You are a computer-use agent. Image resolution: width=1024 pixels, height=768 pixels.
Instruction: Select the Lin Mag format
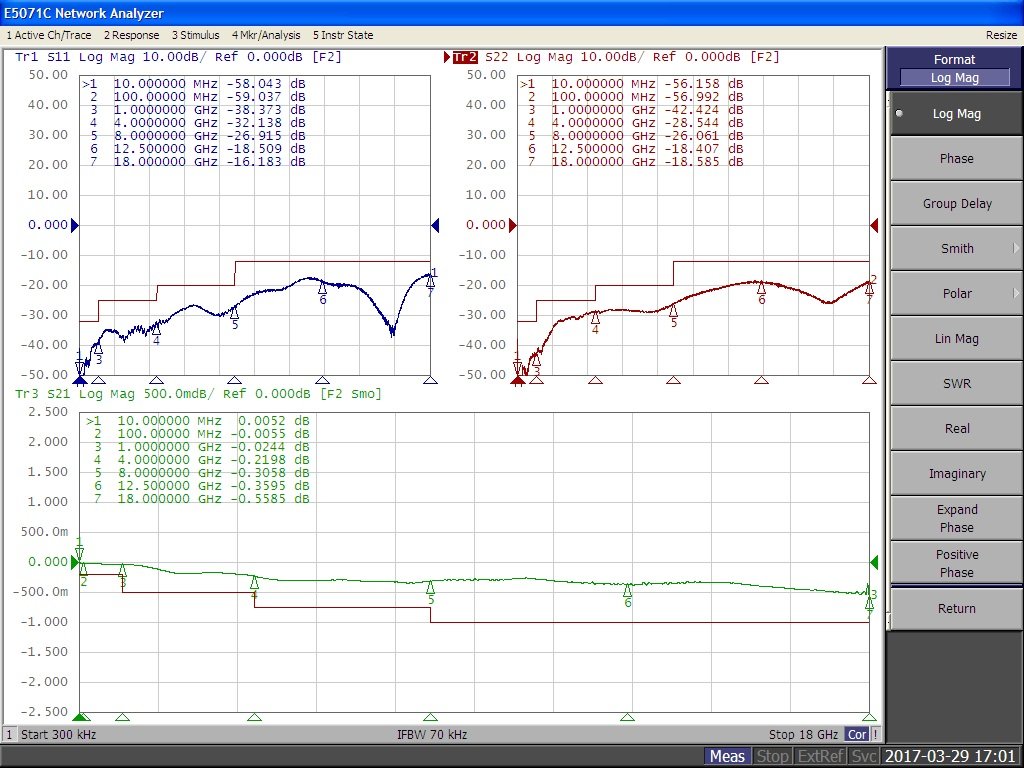956,339
